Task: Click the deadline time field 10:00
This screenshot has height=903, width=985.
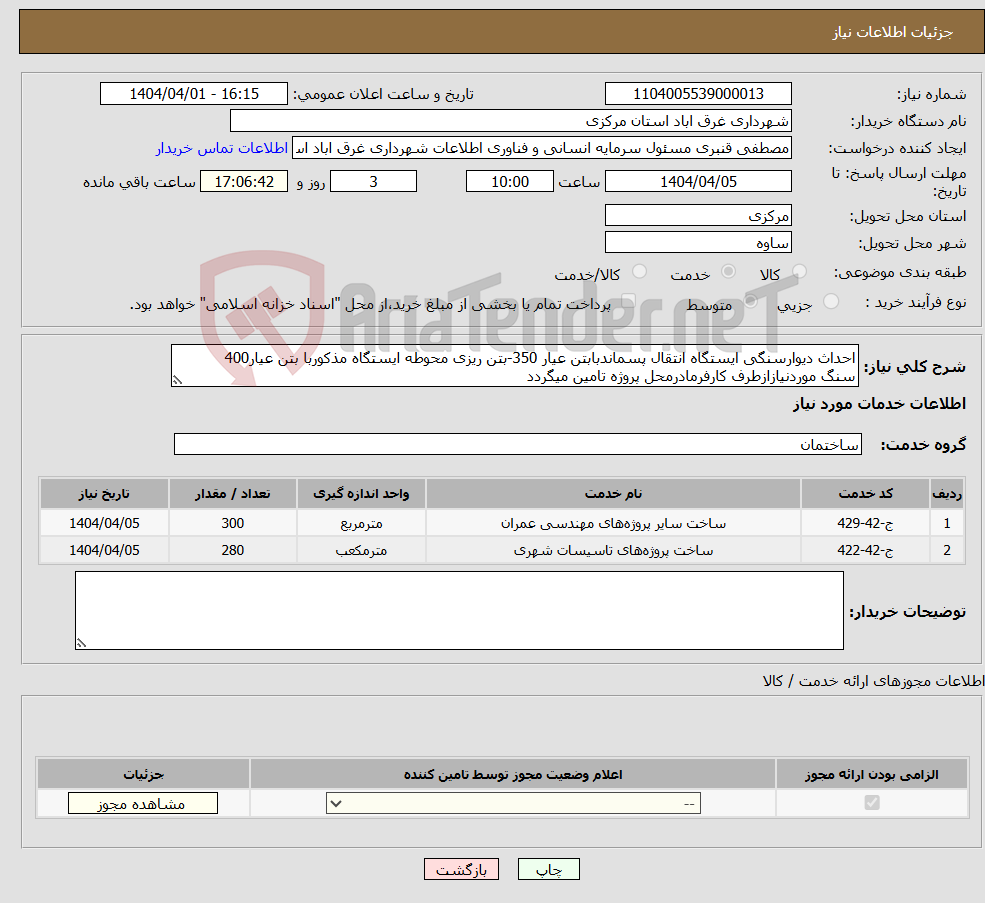Action: point(509,182)
